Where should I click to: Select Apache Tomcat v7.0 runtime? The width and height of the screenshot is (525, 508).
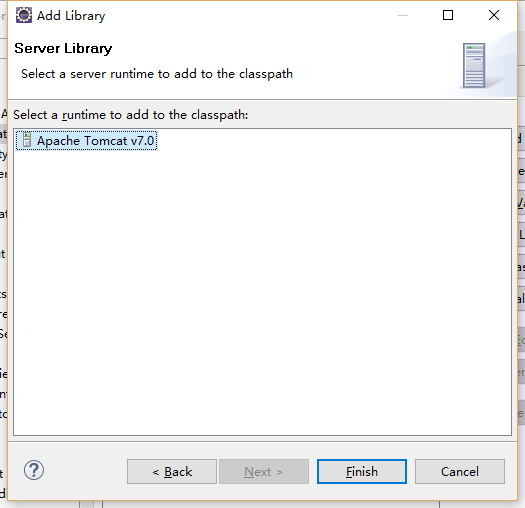(x=86, y=141)
